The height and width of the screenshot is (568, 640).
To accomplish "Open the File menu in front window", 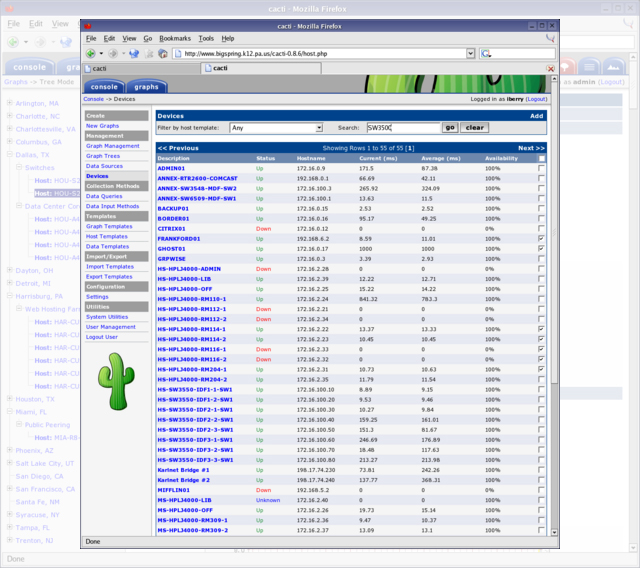I will (91, 38).
